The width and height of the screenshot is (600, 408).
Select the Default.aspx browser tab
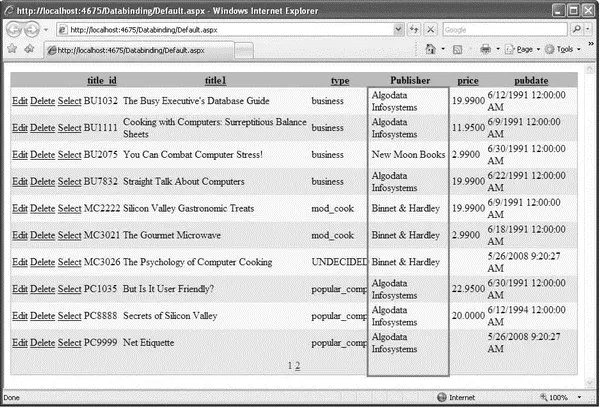[139, 50]
